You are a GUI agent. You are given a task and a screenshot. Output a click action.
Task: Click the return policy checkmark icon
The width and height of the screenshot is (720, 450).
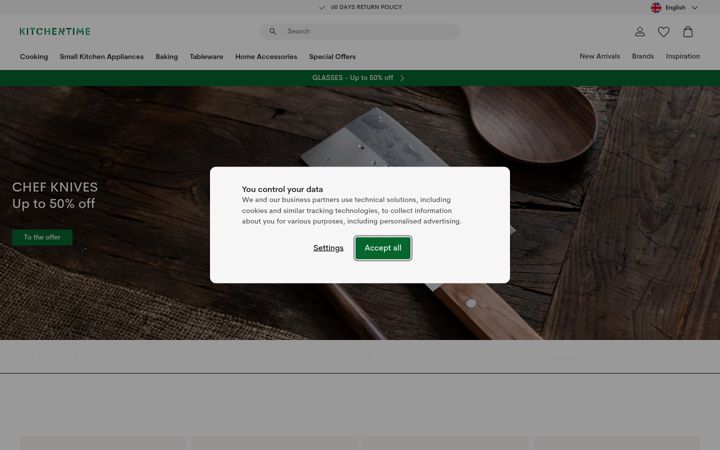322,7
